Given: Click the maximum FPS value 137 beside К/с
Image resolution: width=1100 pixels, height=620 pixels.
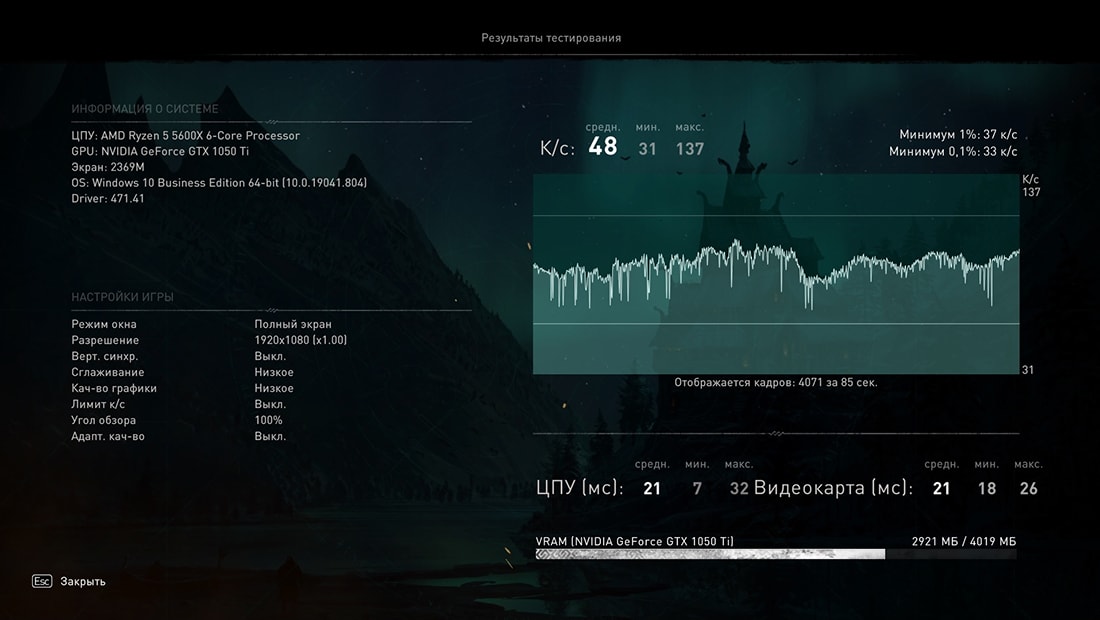Looking at the screenshot, I should pos(690,149).
